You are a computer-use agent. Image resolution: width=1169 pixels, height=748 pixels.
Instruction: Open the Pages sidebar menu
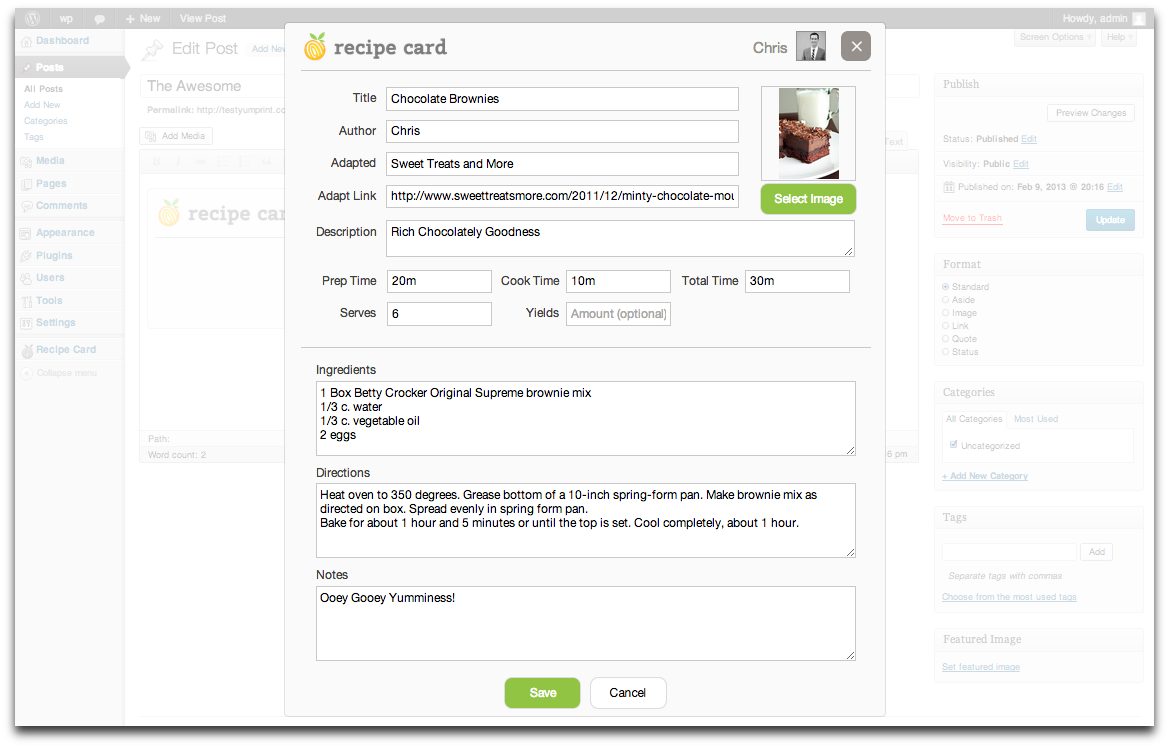51,183
